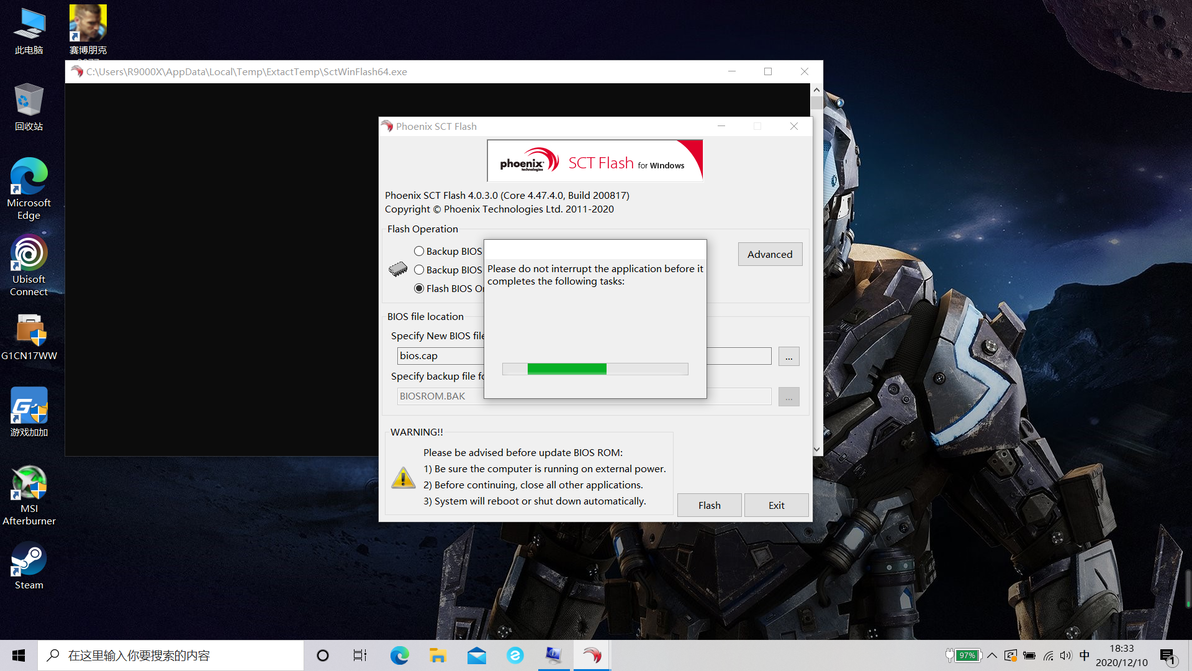Screen dimensions: 1192x671
Task: Click the backup file browse button
Action: point(788,397)
